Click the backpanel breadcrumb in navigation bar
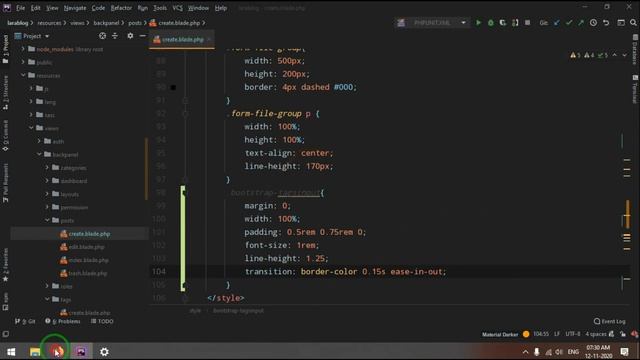Viewport: 640px width, 360px height. click(x=106, y=23)
